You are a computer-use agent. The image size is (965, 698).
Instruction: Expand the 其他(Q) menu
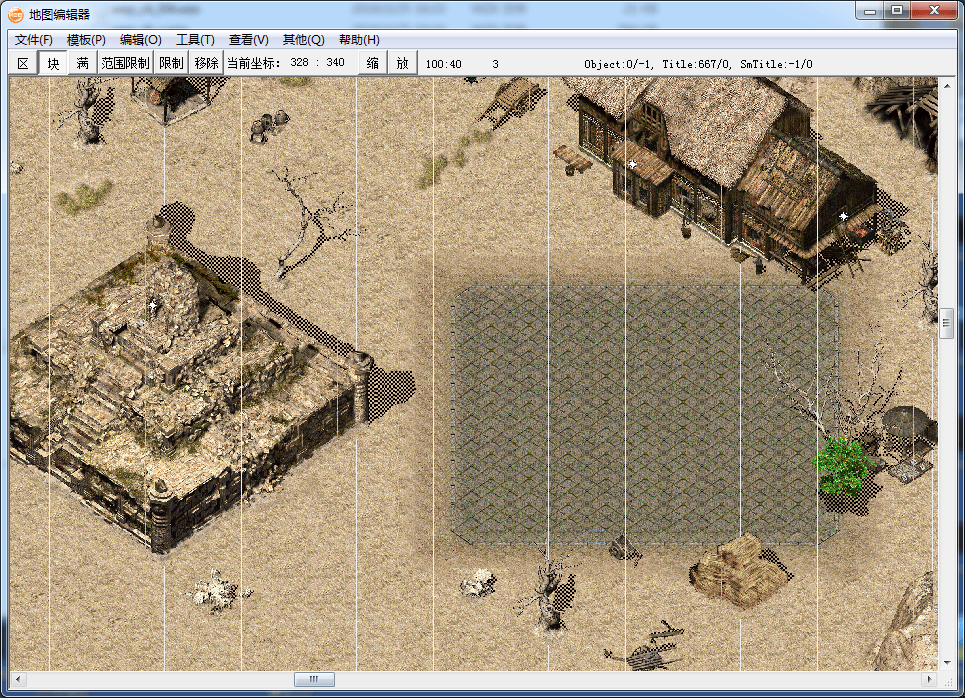(303, 40)
